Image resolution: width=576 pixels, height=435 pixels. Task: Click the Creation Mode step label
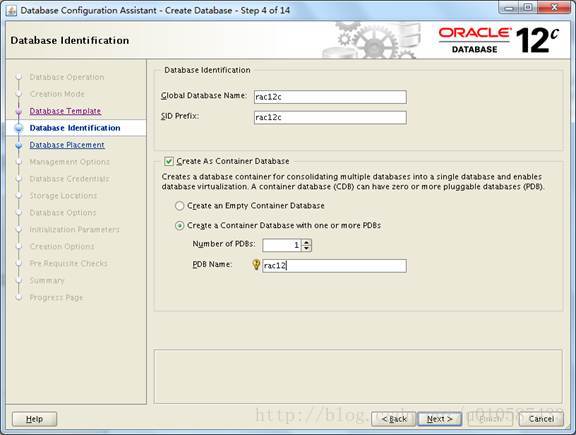coord(57,94)
